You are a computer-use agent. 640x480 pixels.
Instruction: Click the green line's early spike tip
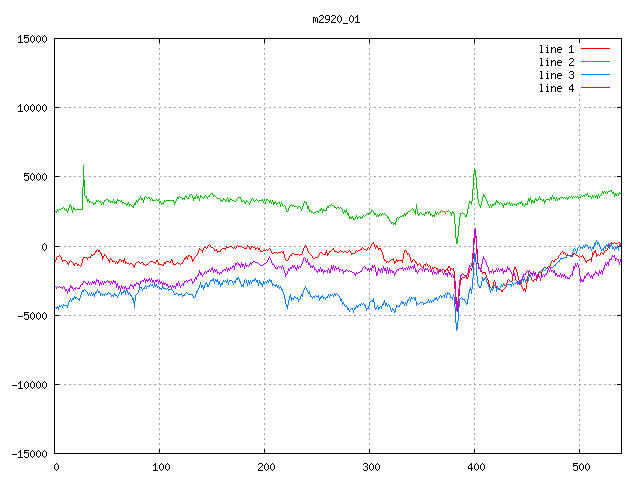(84, 166)
